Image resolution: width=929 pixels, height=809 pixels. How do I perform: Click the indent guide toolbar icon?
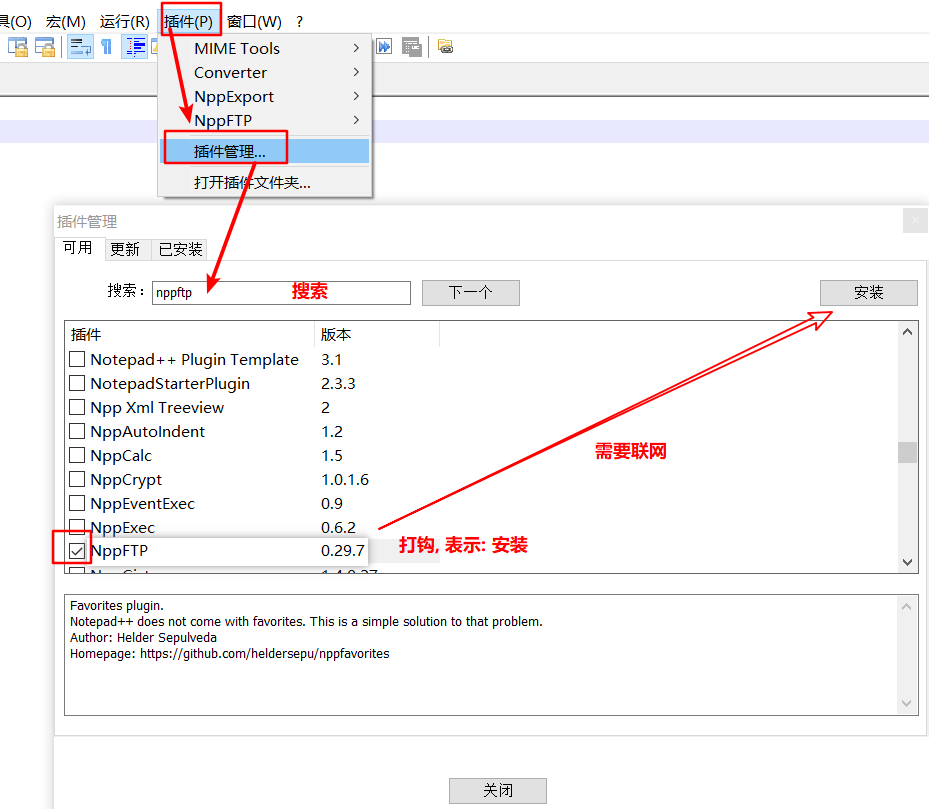click(134, 47)
